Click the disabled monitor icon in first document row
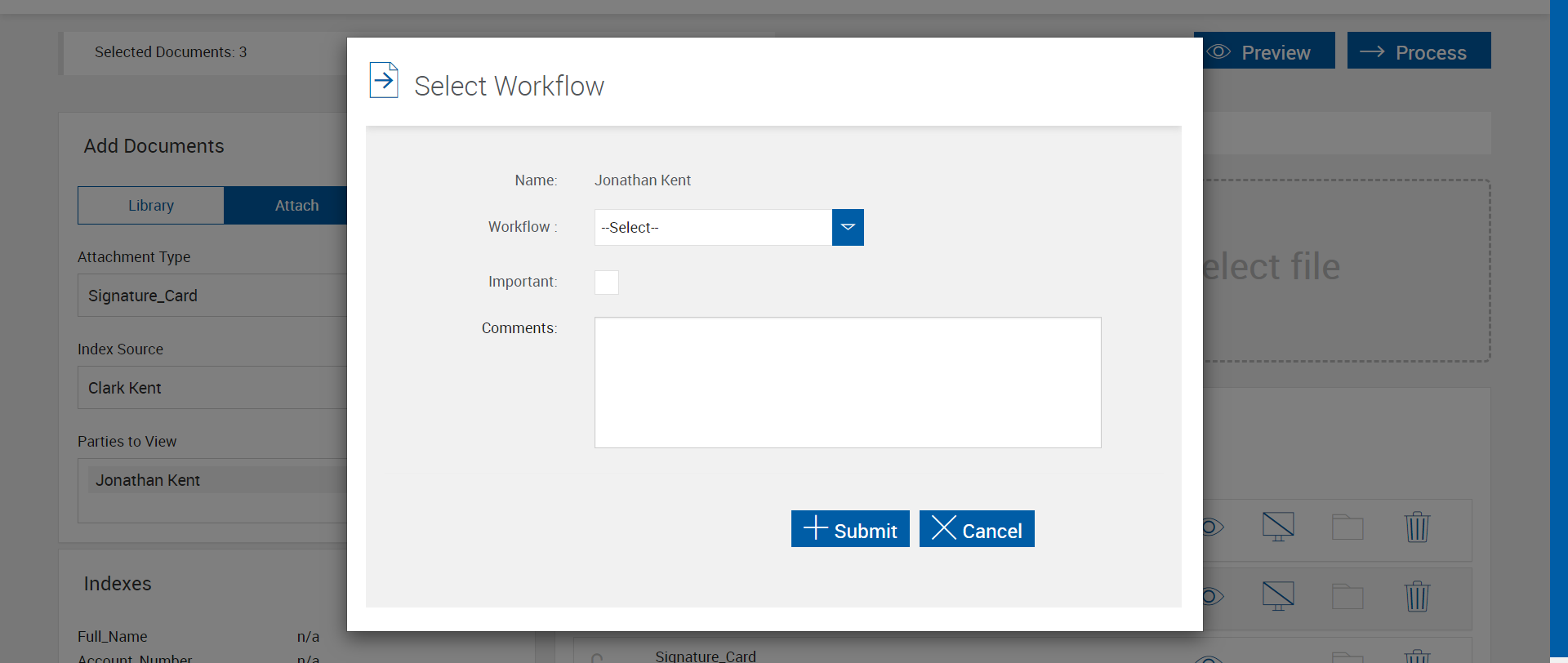 (1278, 527)
